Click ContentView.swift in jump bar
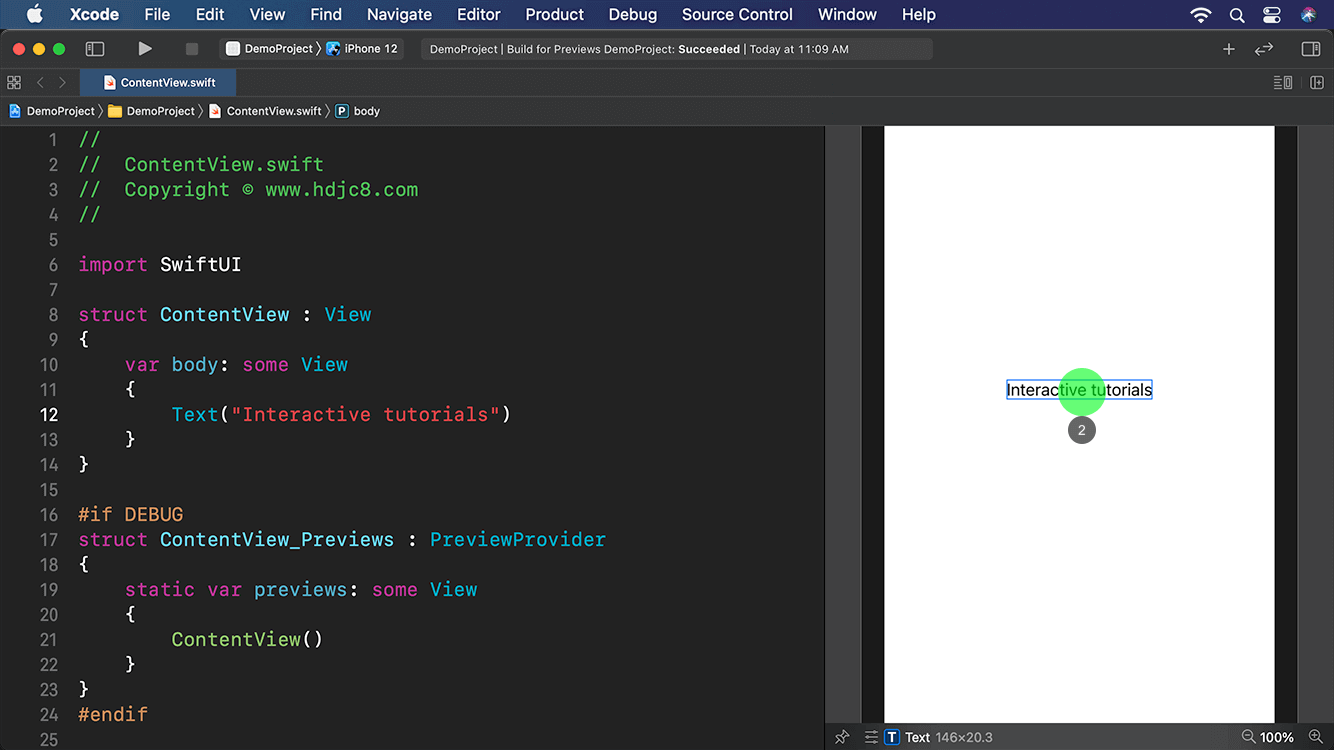This screenshot has width=1334, height=750. (265, 111)
